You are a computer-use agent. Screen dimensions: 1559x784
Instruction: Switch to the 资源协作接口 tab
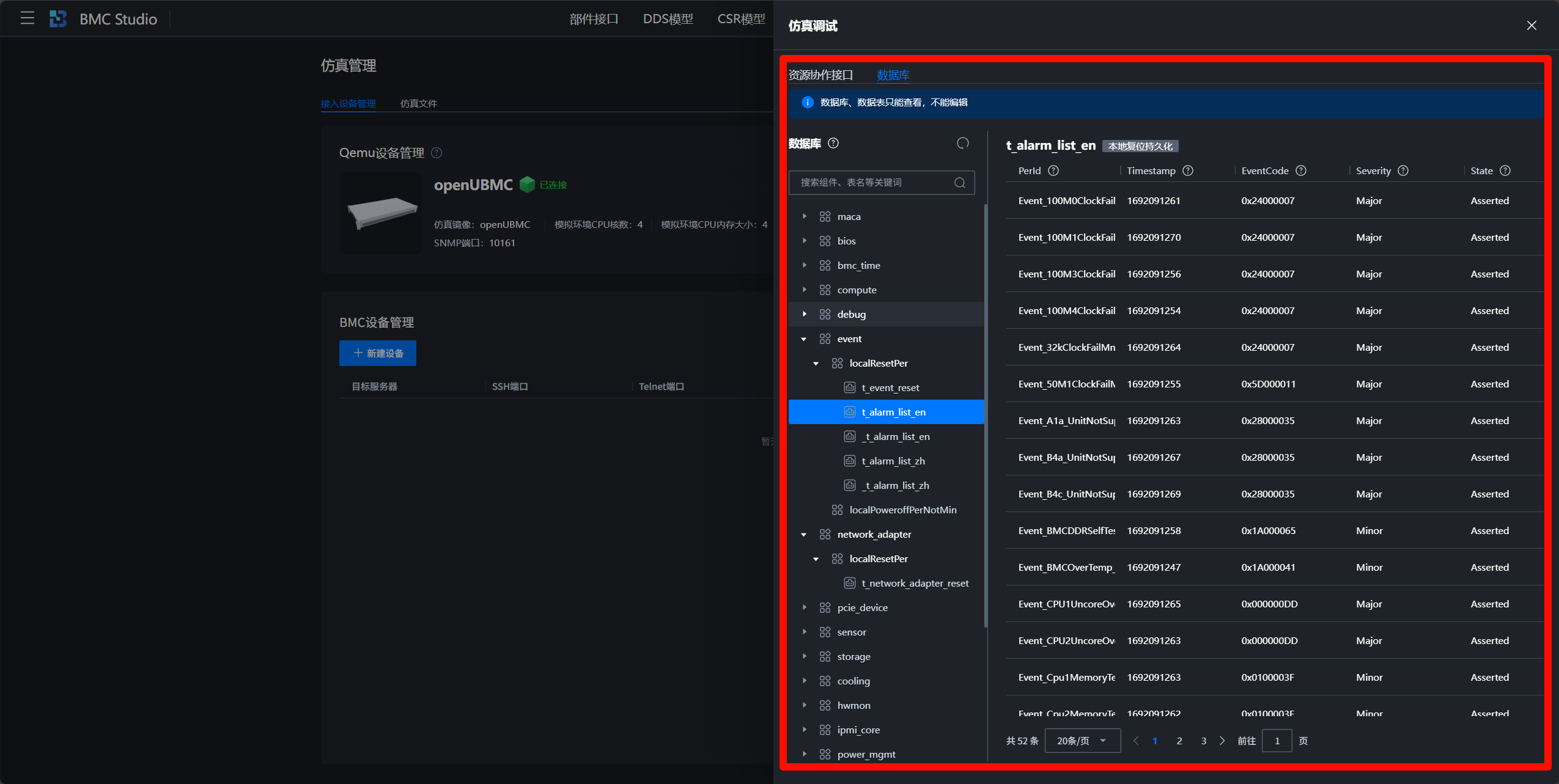coord(820,75)
